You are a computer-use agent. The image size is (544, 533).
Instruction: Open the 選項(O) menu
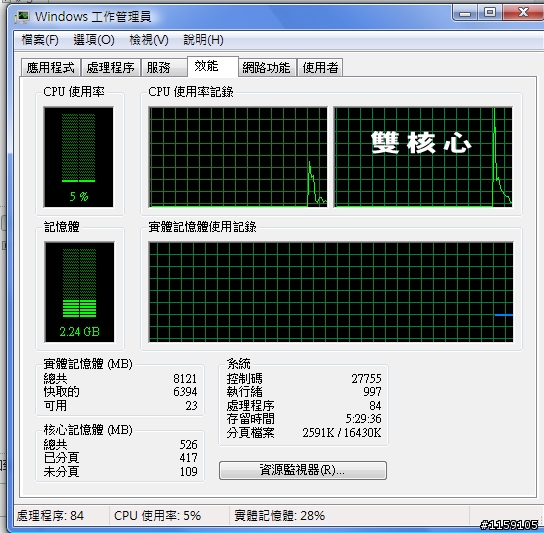tap(94, 40)
